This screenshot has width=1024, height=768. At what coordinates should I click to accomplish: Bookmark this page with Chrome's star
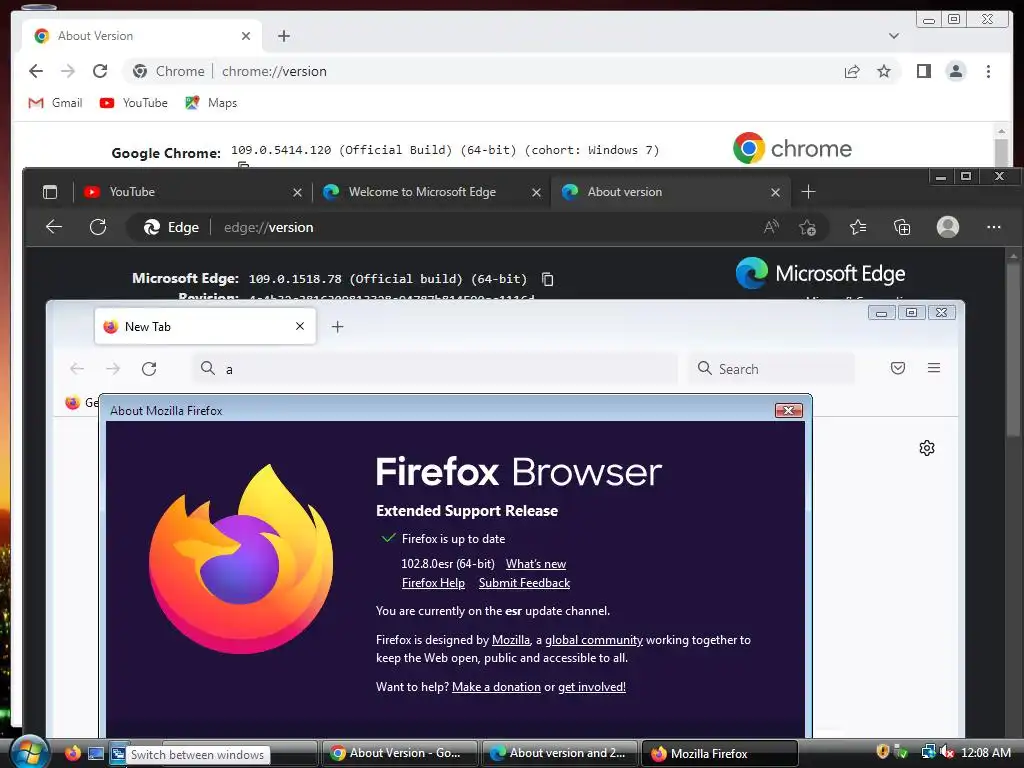point(884,71)
